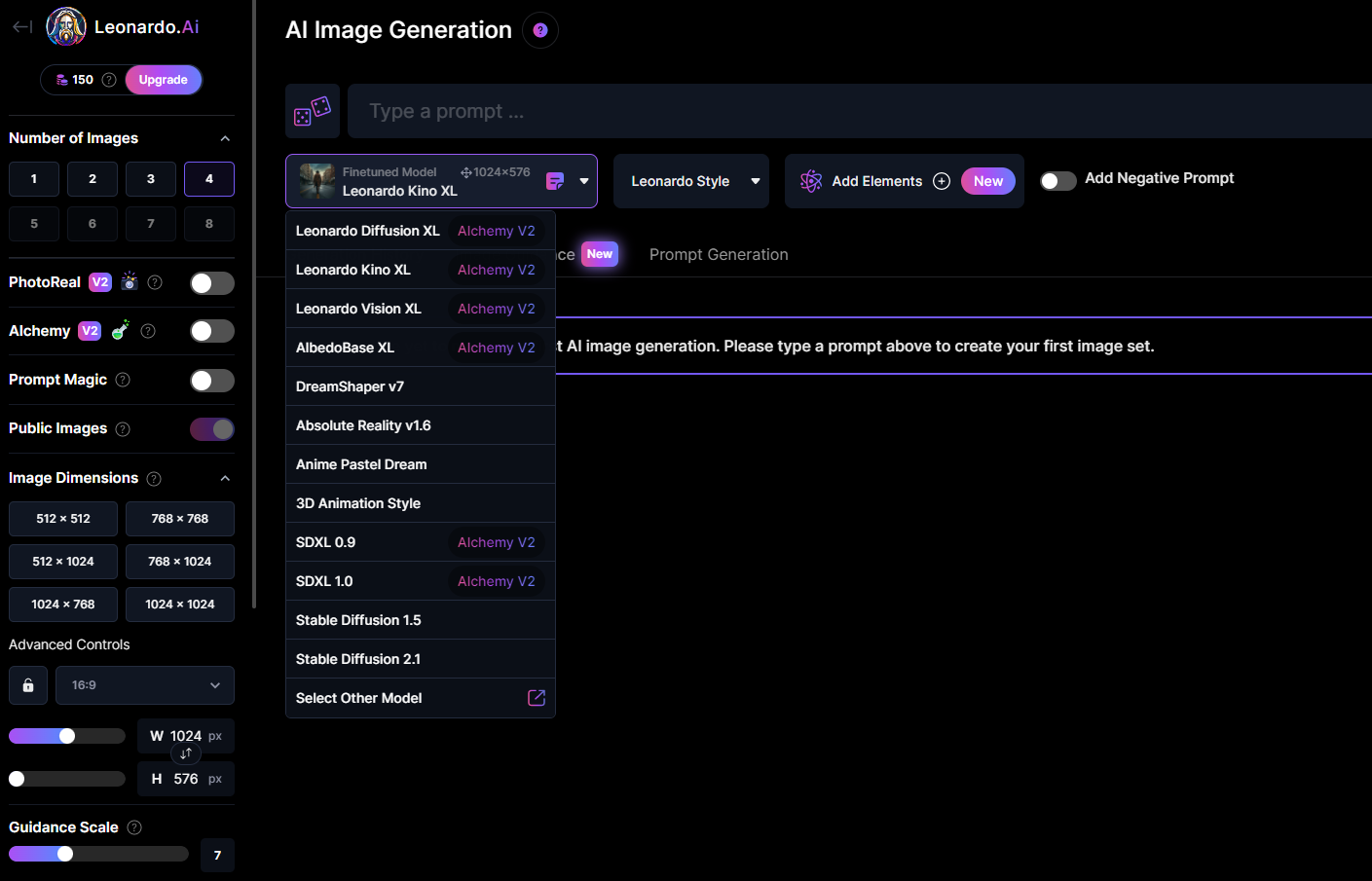Choose Stable Diffusion 1.5 model
The width and height of the screenshot is (1372, 881).
click(x=421, y=620)
